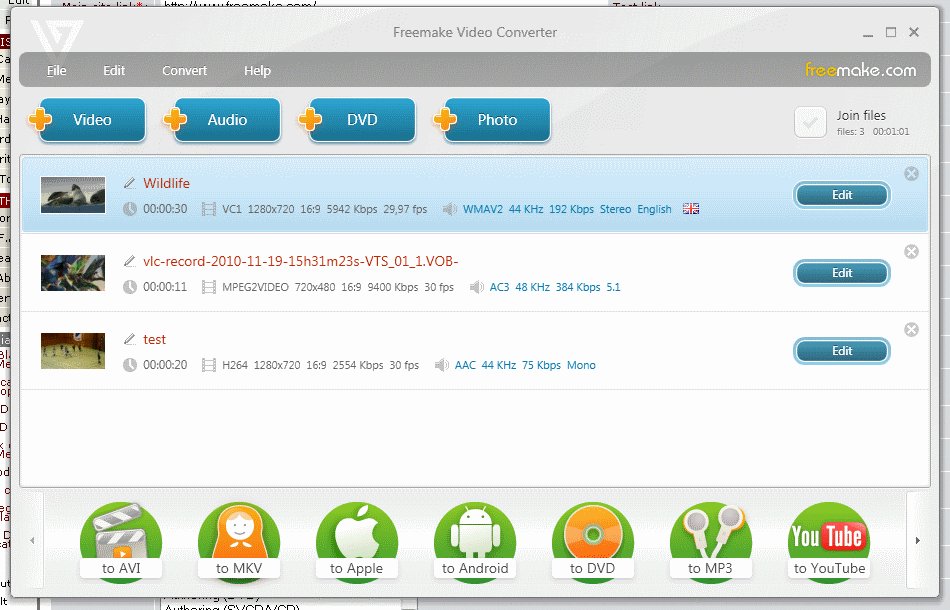Click the test duration clock icon

(x=130, y=365)
